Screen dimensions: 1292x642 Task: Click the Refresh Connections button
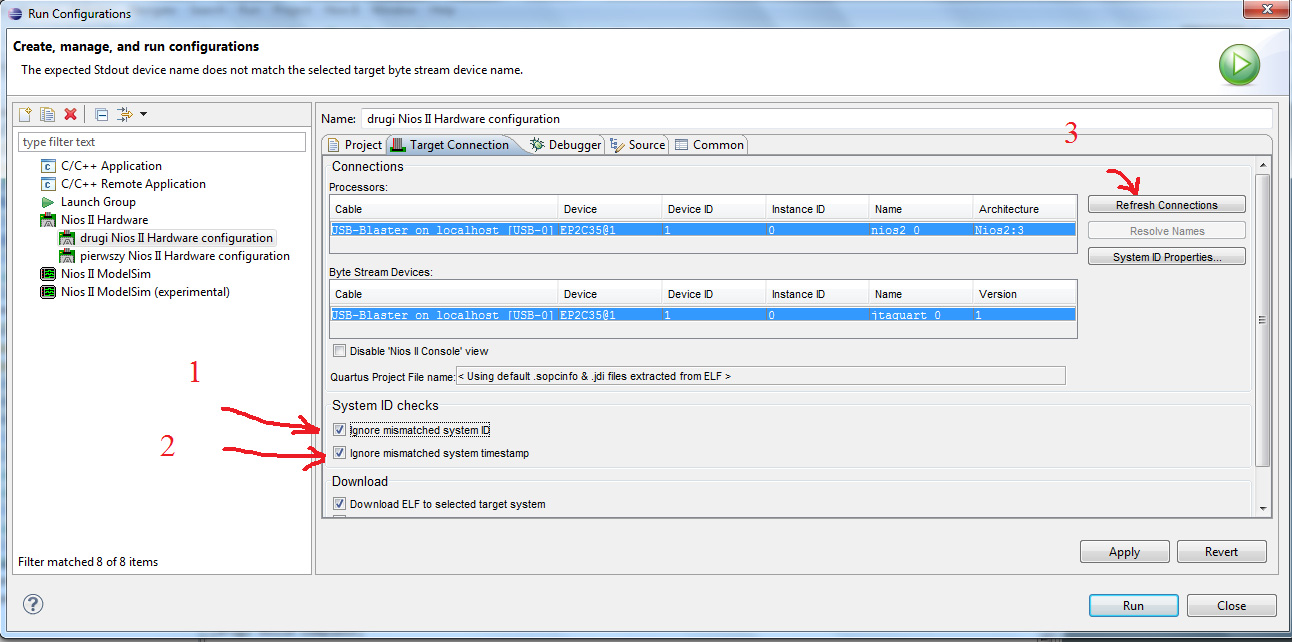pyautogui.click(x=1167, y=205)
